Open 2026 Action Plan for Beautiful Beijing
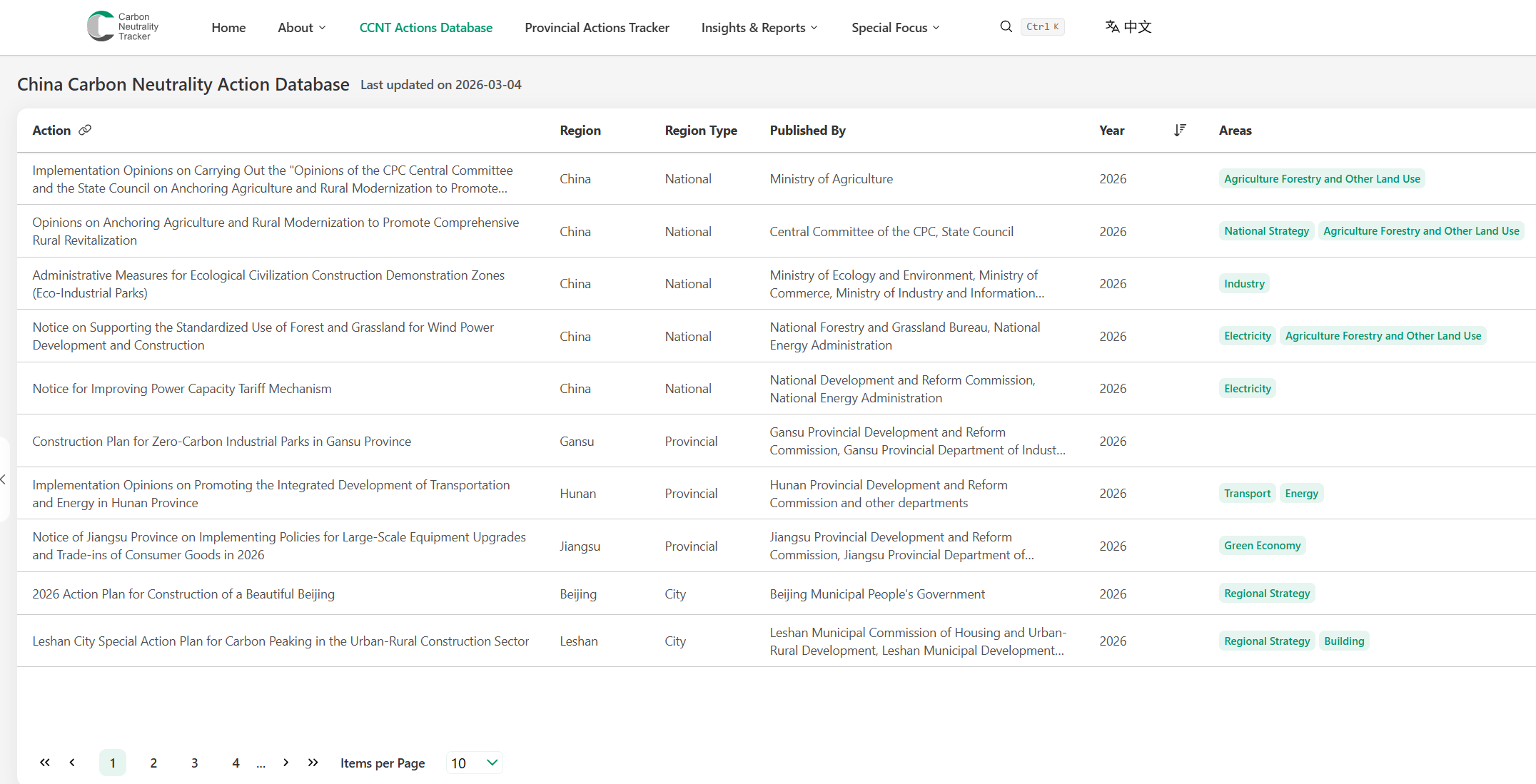 coord(183,594)
